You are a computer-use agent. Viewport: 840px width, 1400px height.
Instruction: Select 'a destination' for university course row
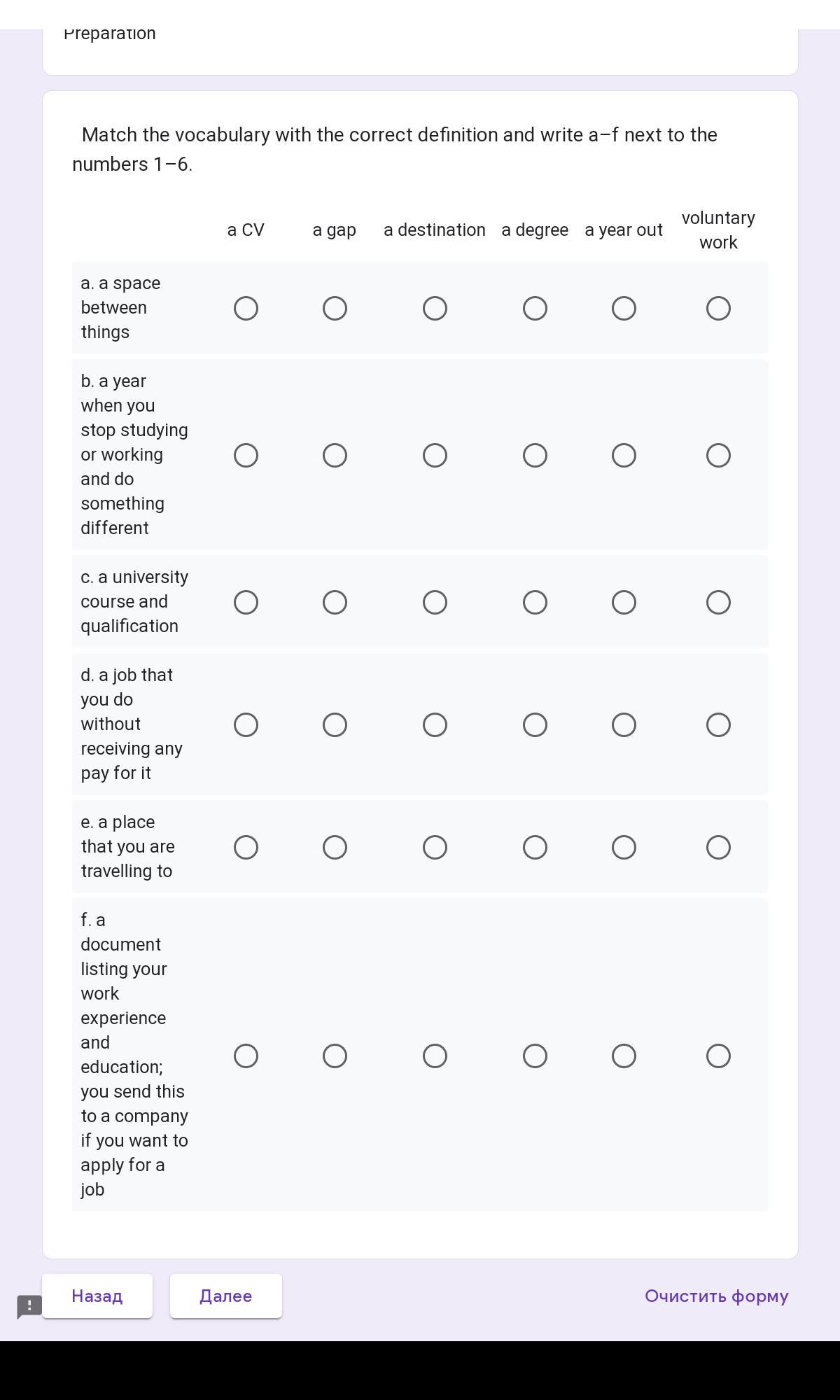435,603
